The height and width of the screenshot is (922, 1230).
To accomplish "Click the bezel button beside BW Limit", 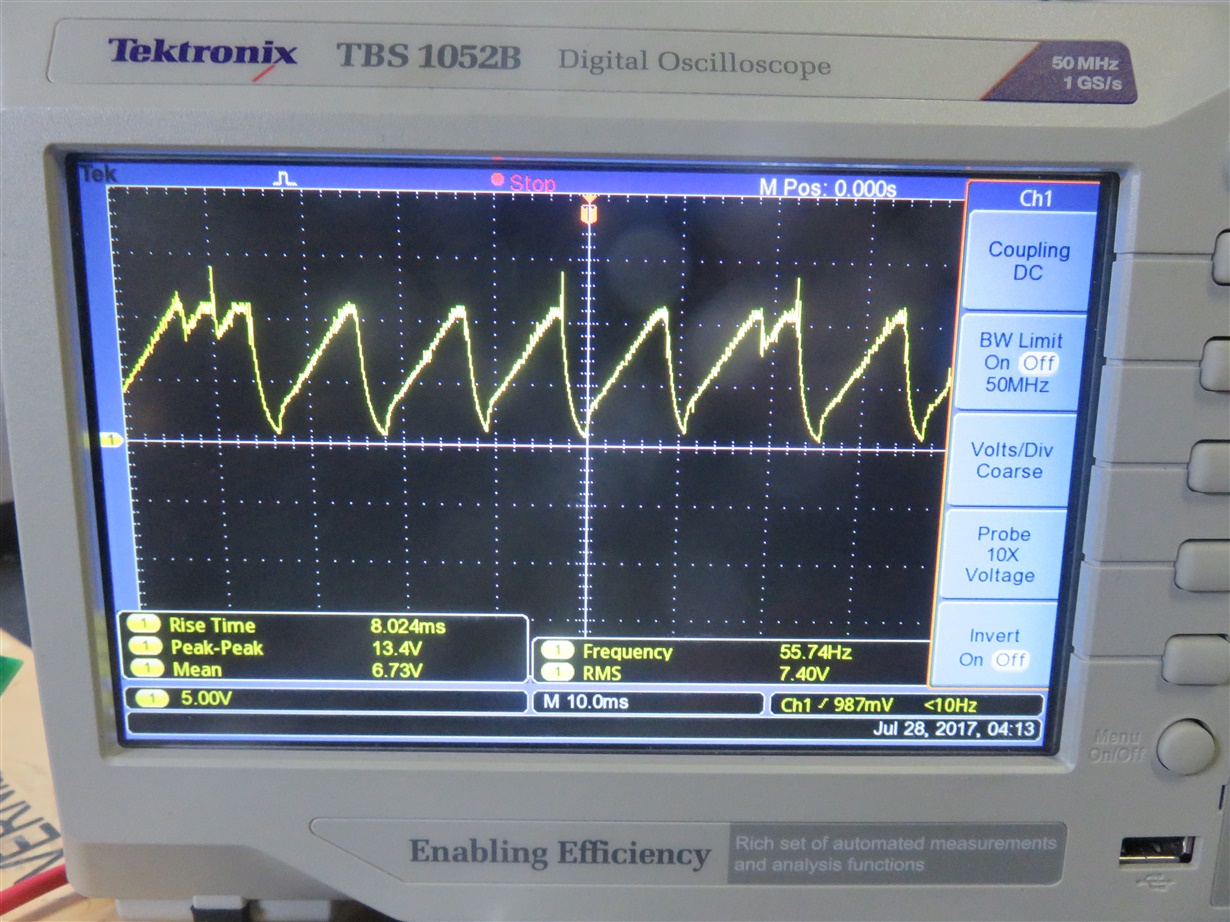I will pos(1215,364).
